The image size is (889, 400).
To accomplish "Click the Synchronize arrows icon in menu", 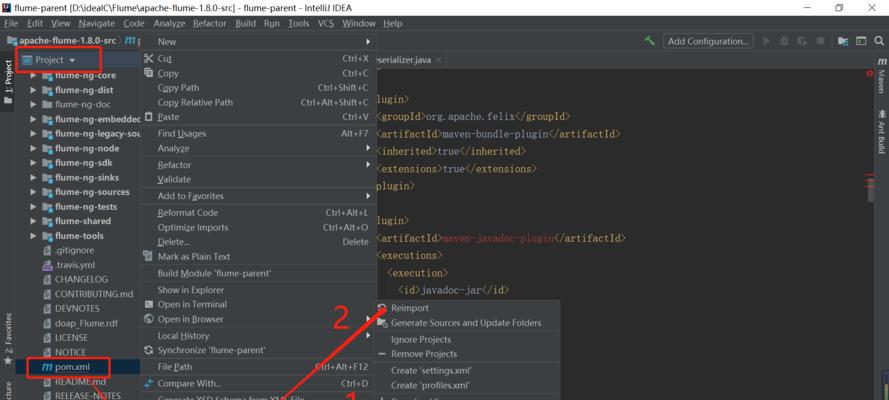I will [x=149, y=350].
